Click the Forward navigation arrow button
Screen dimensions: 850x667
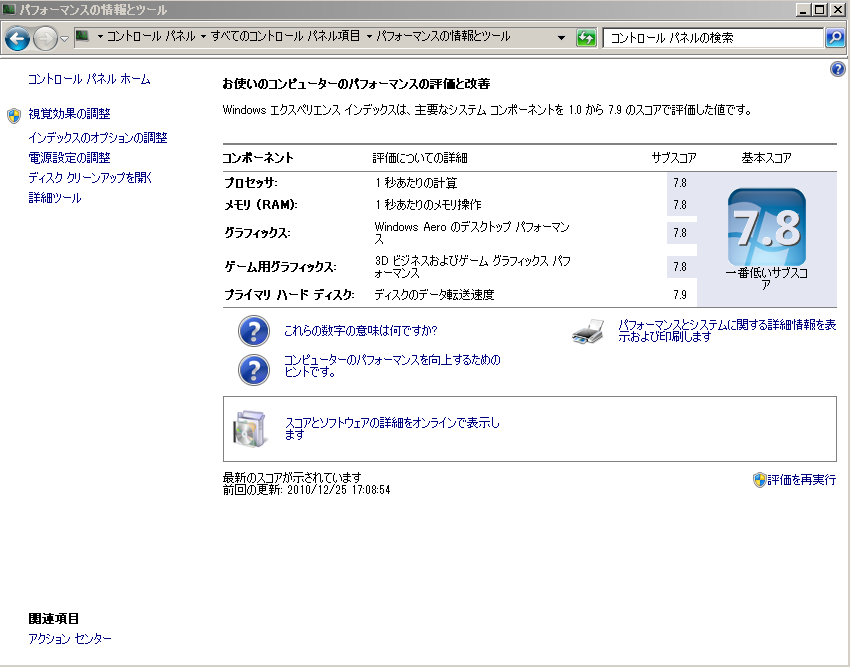point(45,39)
